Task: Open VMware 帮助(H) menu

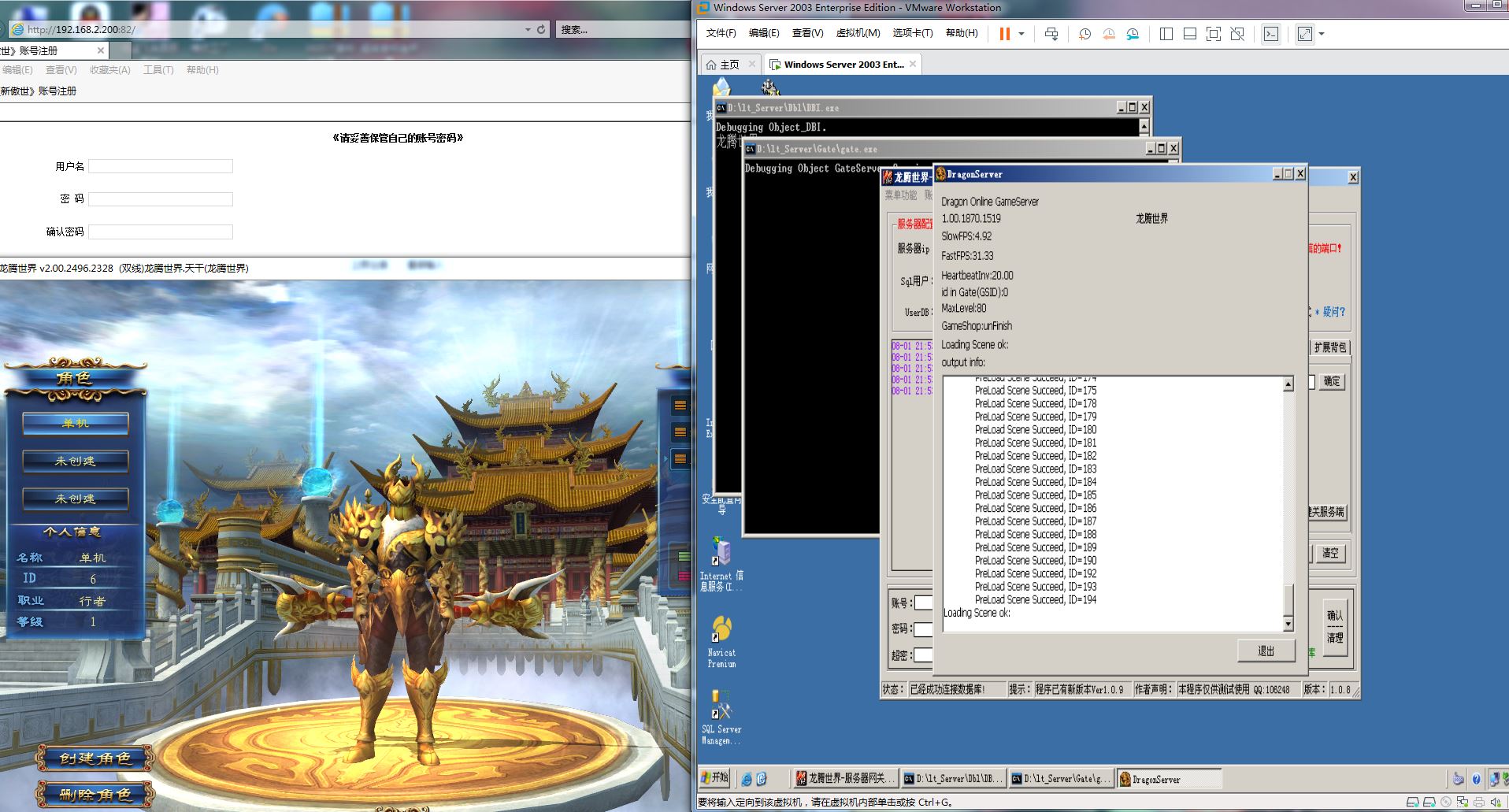Action: (962, 33)
